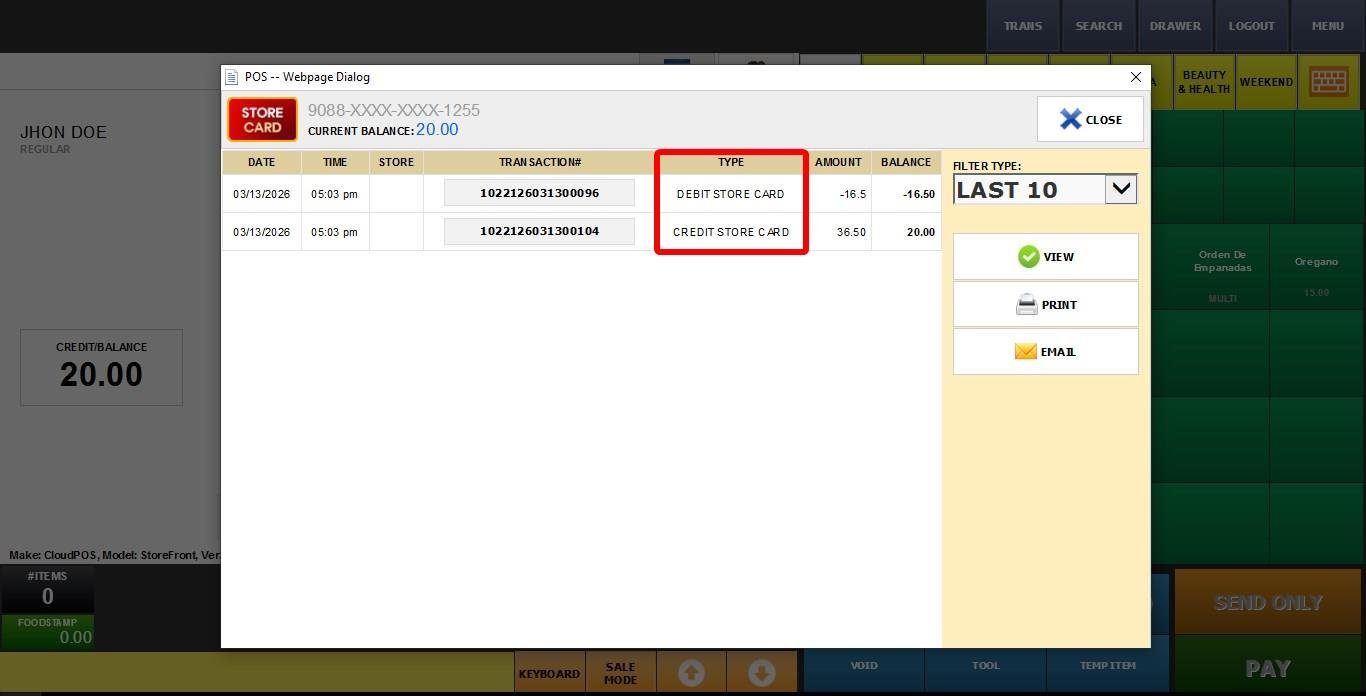1366x696 pixels.
Task: Click the LOGOUT button
Action: (1251, 26)
